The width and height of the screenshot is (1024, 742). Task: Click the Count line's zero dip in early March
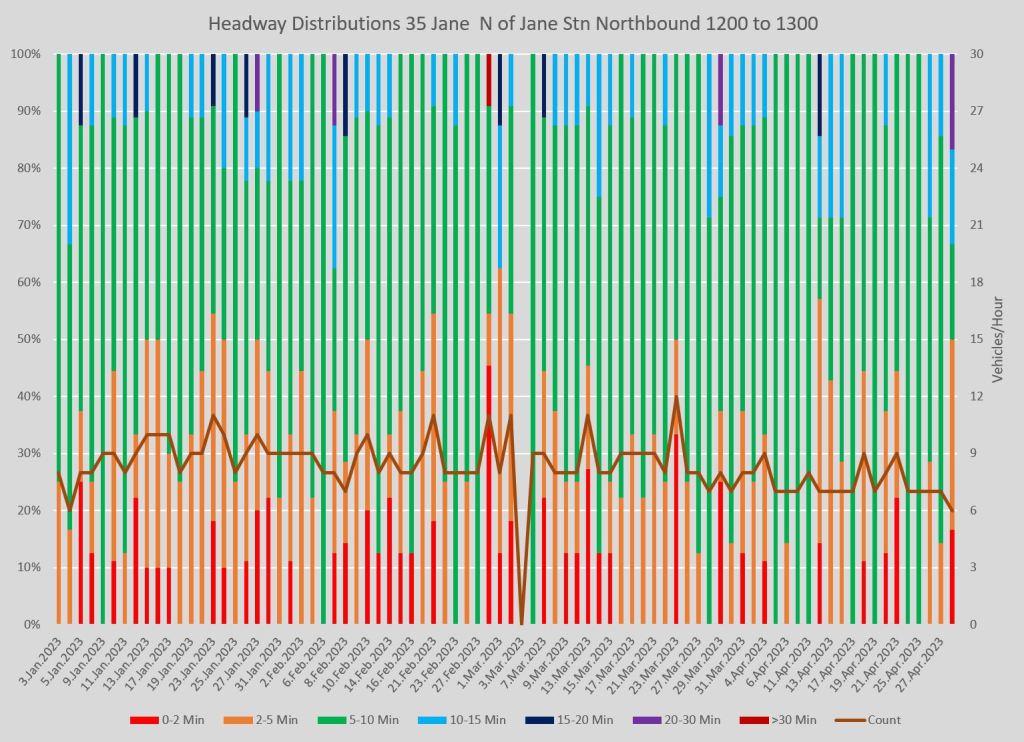(521, 623)
